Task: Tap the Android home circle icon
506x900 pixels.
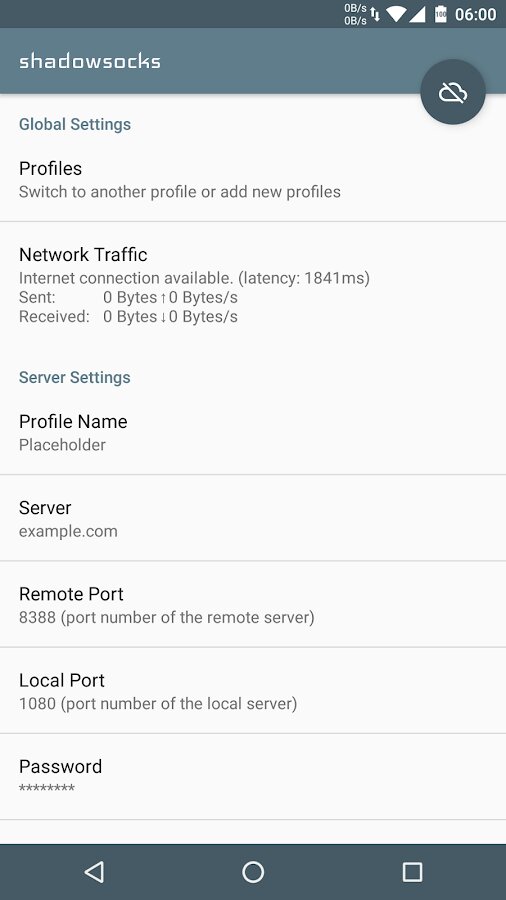Action: (x=253, y=871)
